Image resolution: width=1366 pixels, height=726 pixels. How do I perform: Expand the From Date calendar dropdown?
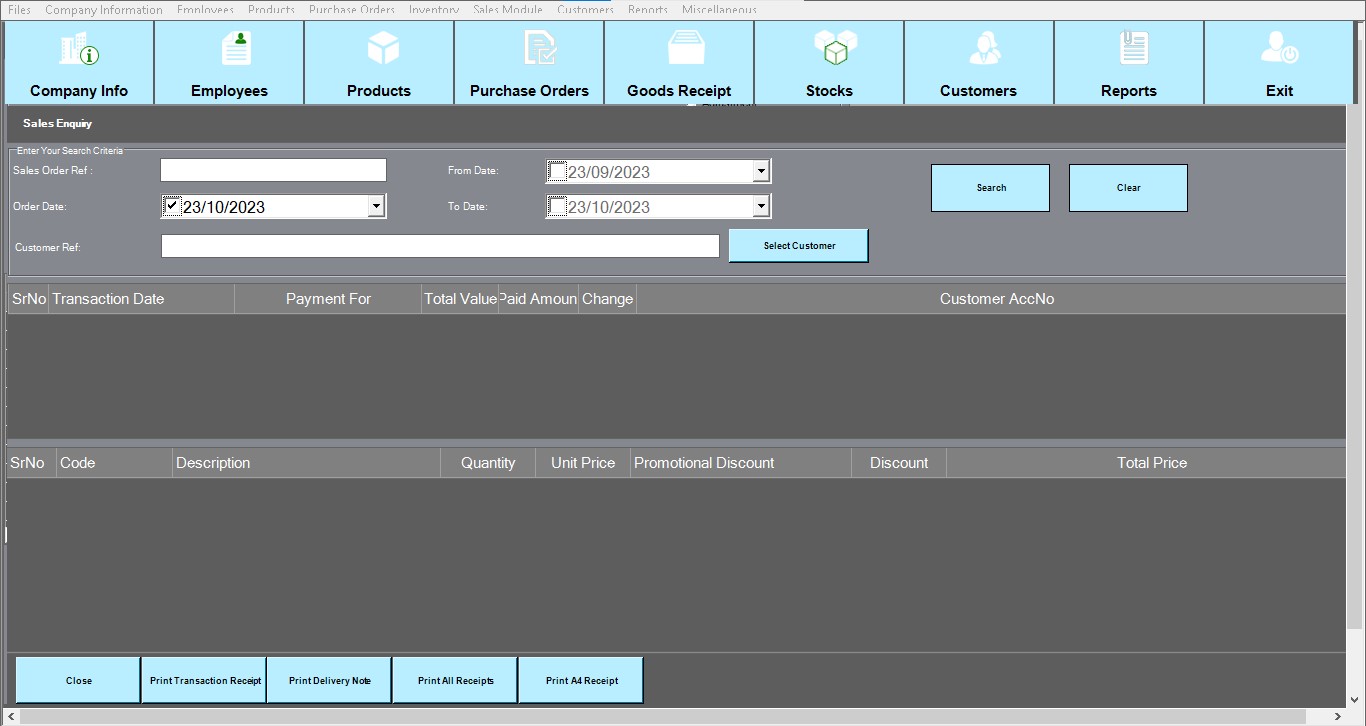pos(761,171)
